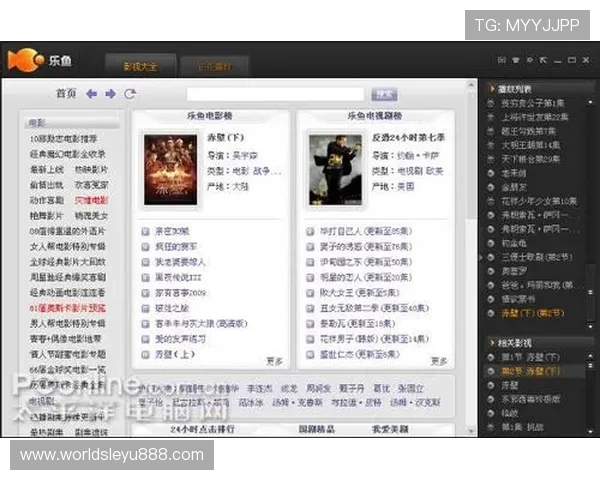Screen dimensions: 600x480
Task: Click 更多 under the movie chart
Action: (x=274, y=361)
